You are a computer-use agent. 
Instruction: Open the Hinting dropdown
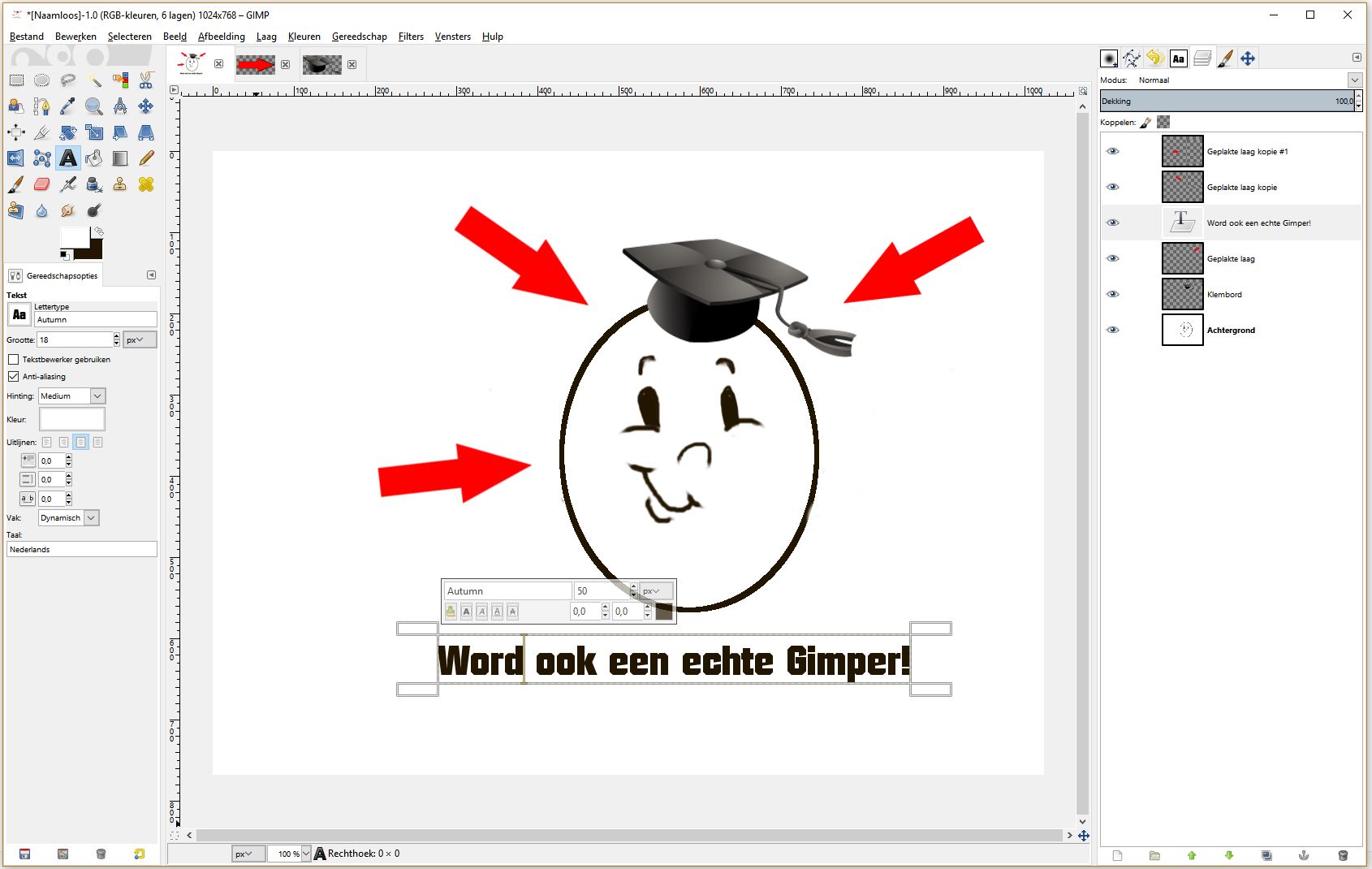point(72,396)
